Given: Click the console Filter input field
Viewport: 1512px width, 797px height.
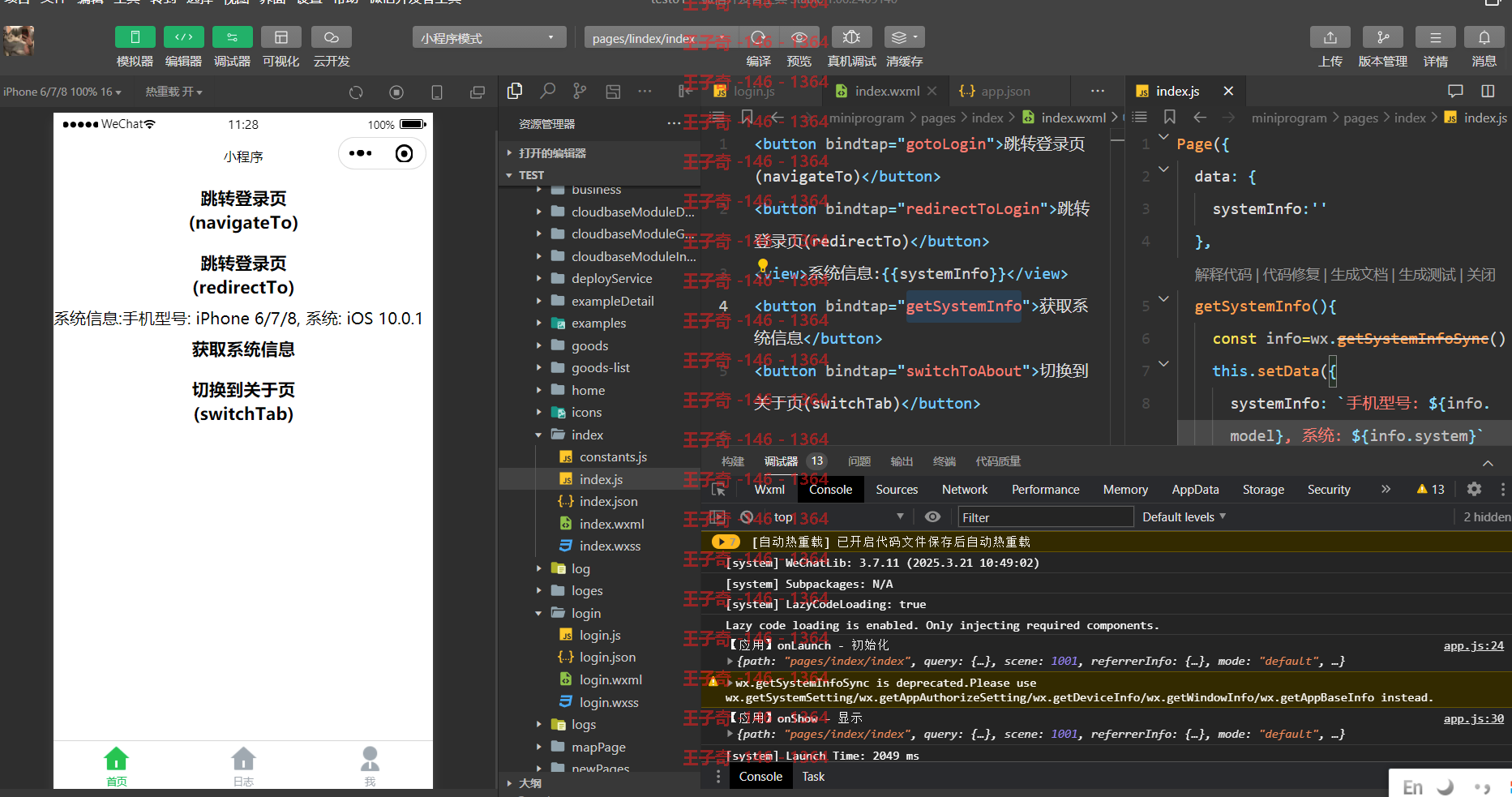Looking at the screenshot, I should click(1045, 517).
